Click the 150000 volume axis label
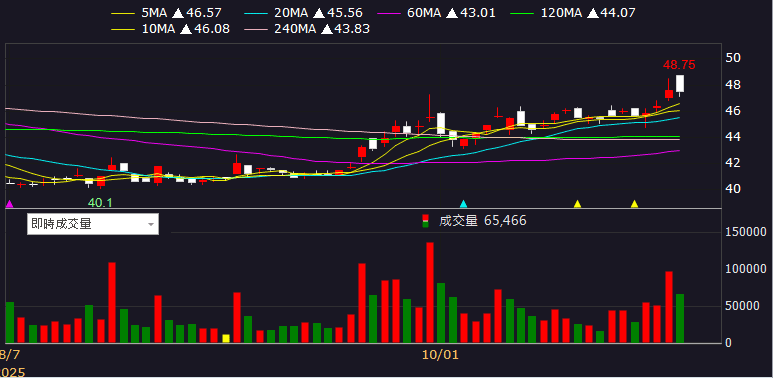 [x=747, y=232]
